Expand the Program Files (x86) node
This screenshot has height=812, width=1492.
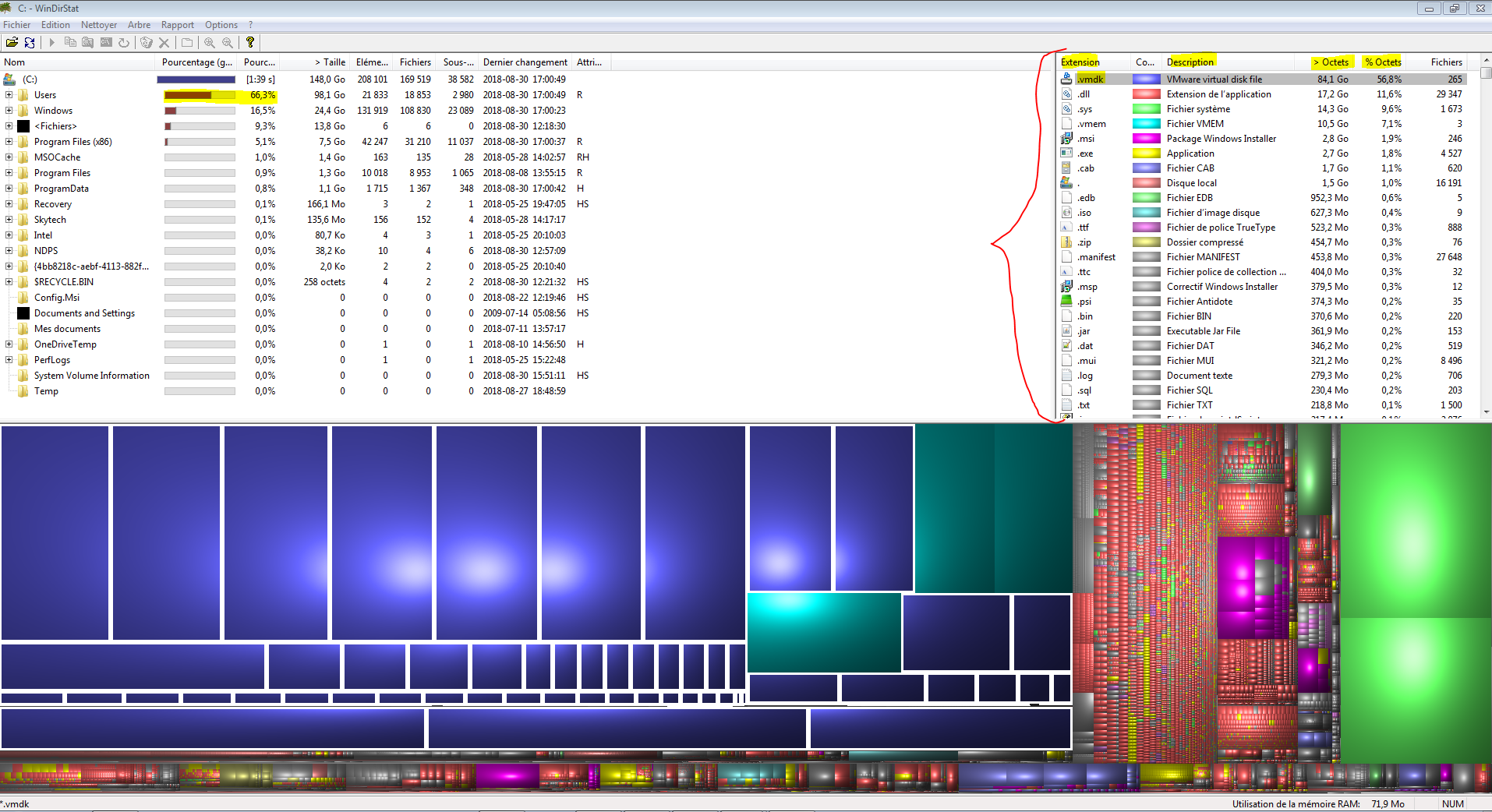point(9,142)
